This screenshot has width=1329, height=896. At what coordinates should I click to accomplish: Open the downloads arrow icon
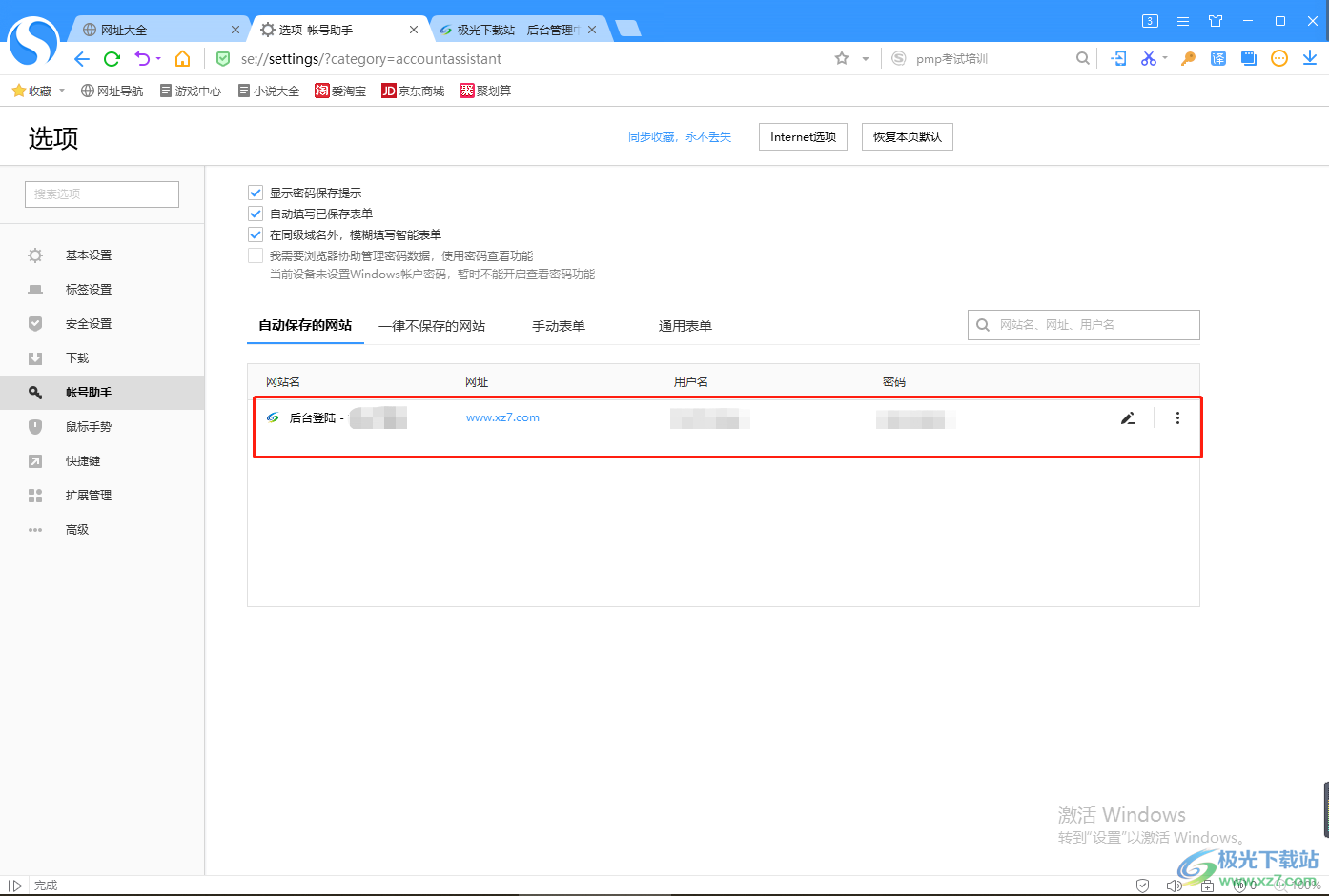point(1310,58)
